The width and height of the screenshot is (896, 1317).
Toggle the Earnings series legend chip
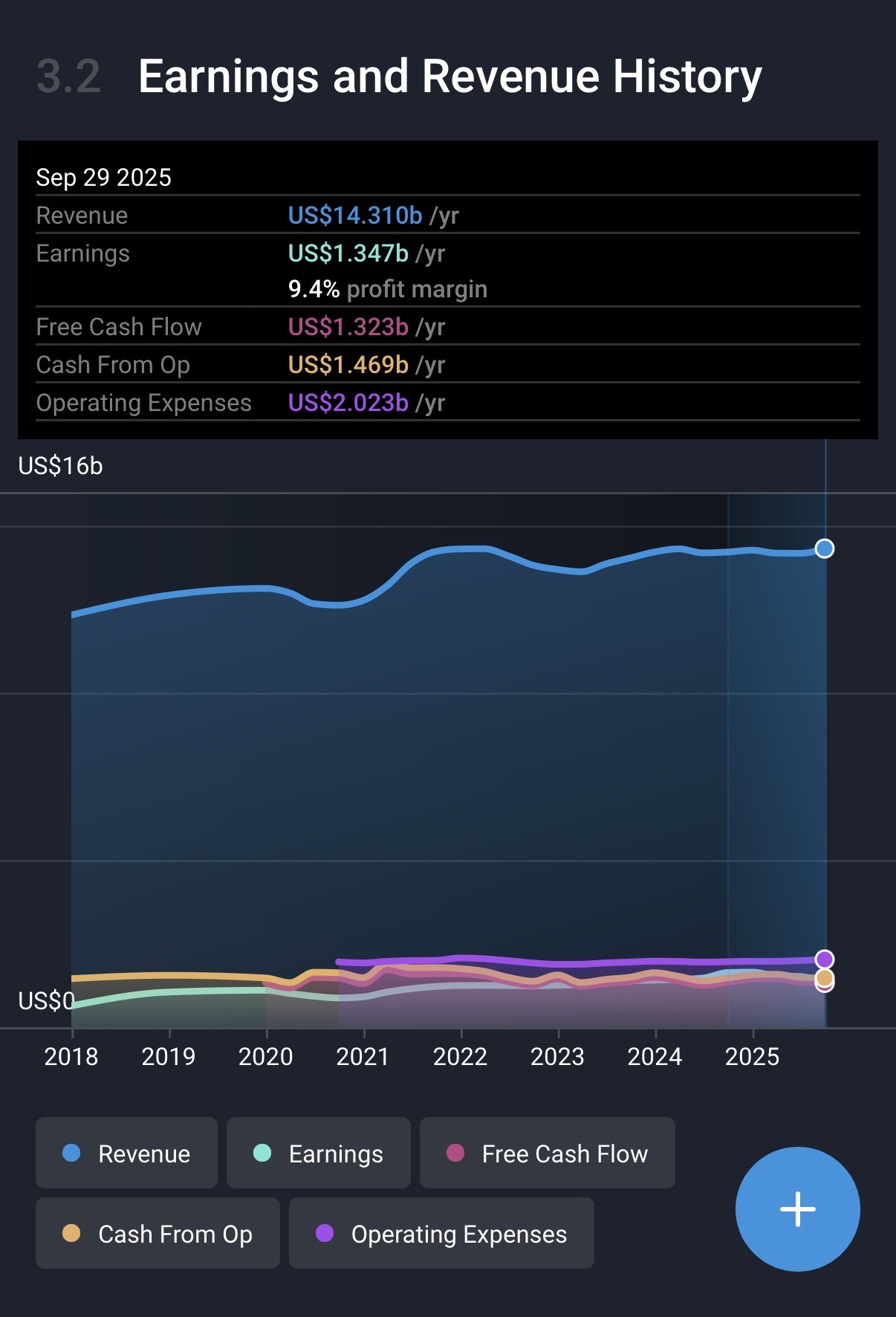click(318, 1153)
